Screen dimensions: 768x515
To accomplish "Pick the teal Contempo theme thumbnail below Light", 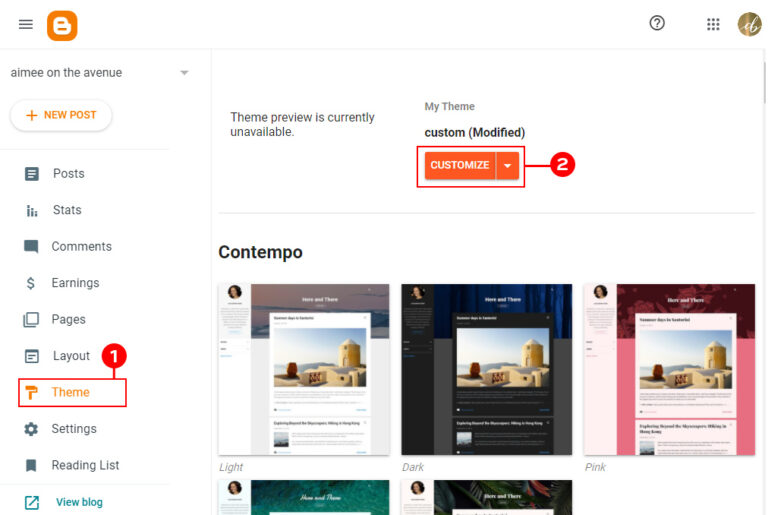I will 304,497.
